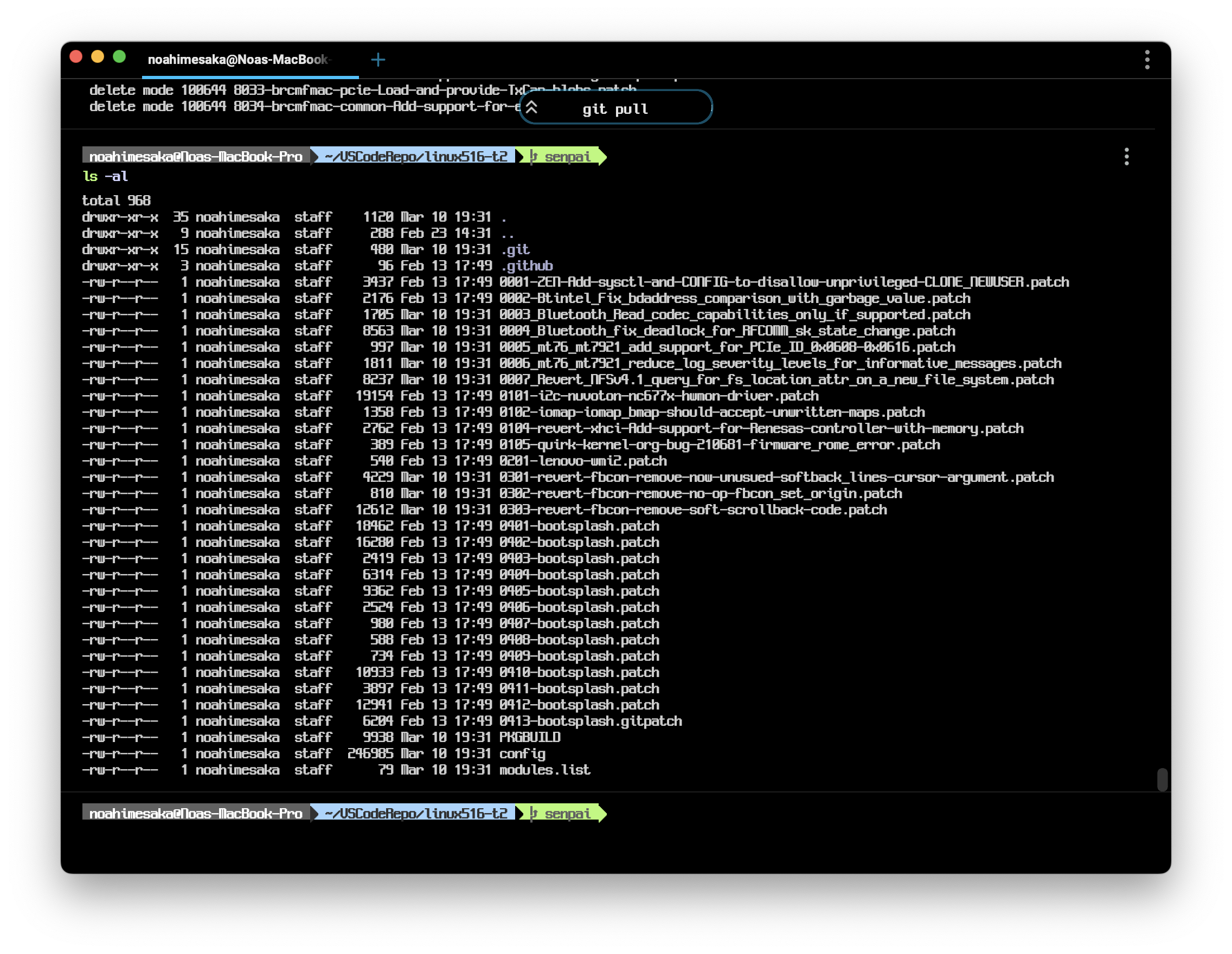Click the 0004_Bluetooth_fix_deadlock patch file name
The height and width of the screenshot is (954, 1232).
[727, 331]
